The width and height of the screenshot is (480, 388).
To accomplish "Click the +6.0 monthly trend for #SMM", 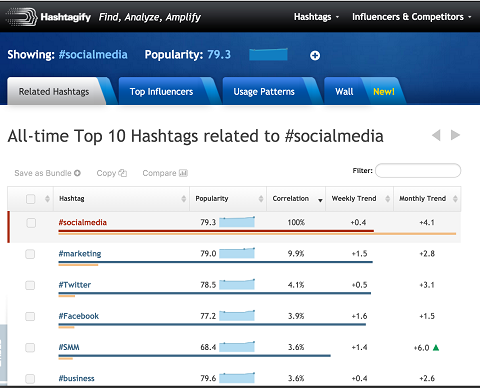I will (421, 348).
